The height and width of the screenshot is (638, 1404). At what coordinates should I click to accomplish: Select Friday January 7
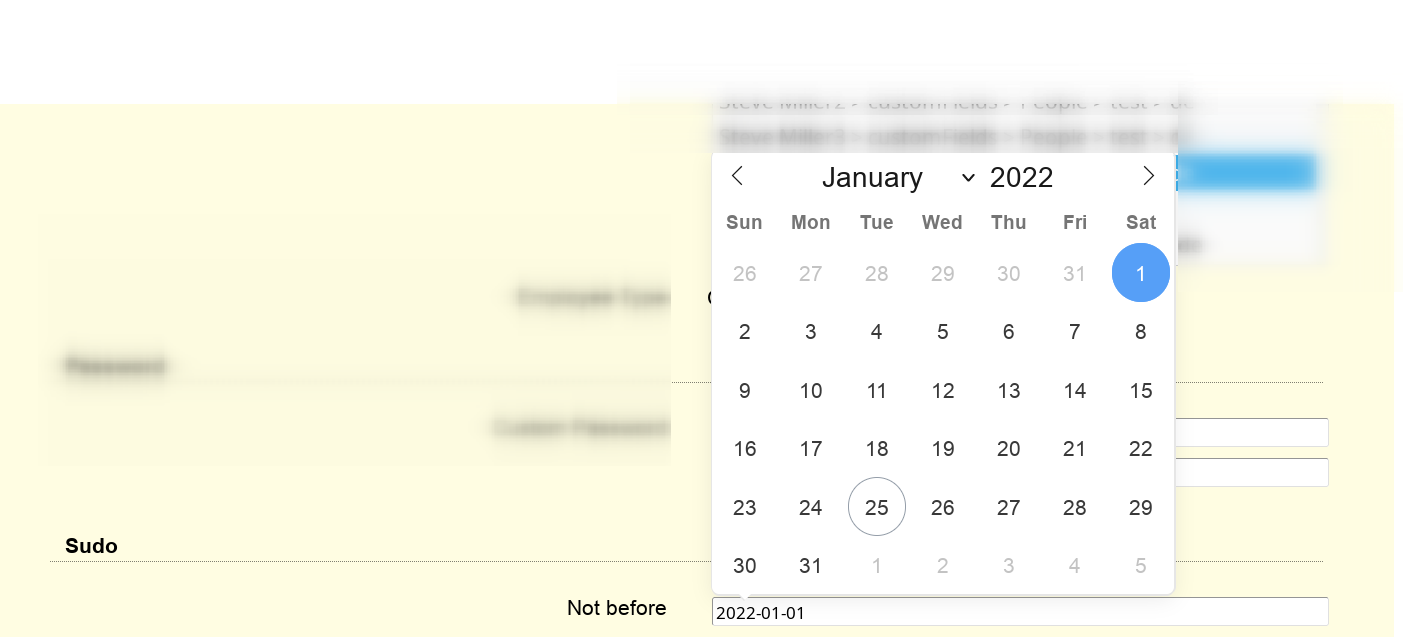point(1074,332)
